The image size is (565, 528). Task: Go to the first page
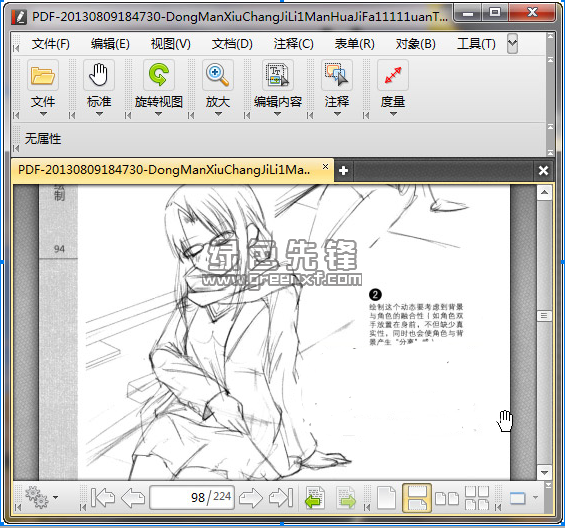(103, 498)
